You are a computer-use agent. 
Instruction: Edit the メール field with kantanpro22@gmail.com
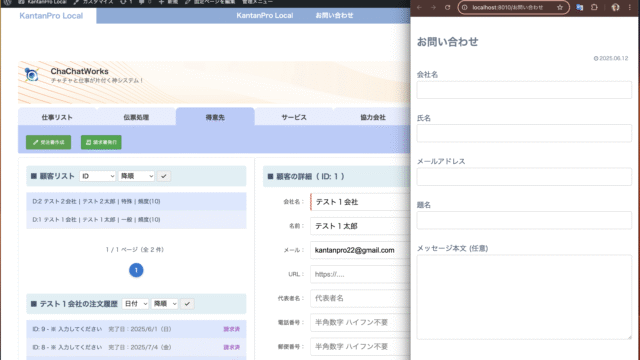pyautogui.click(x=360, y=250)
